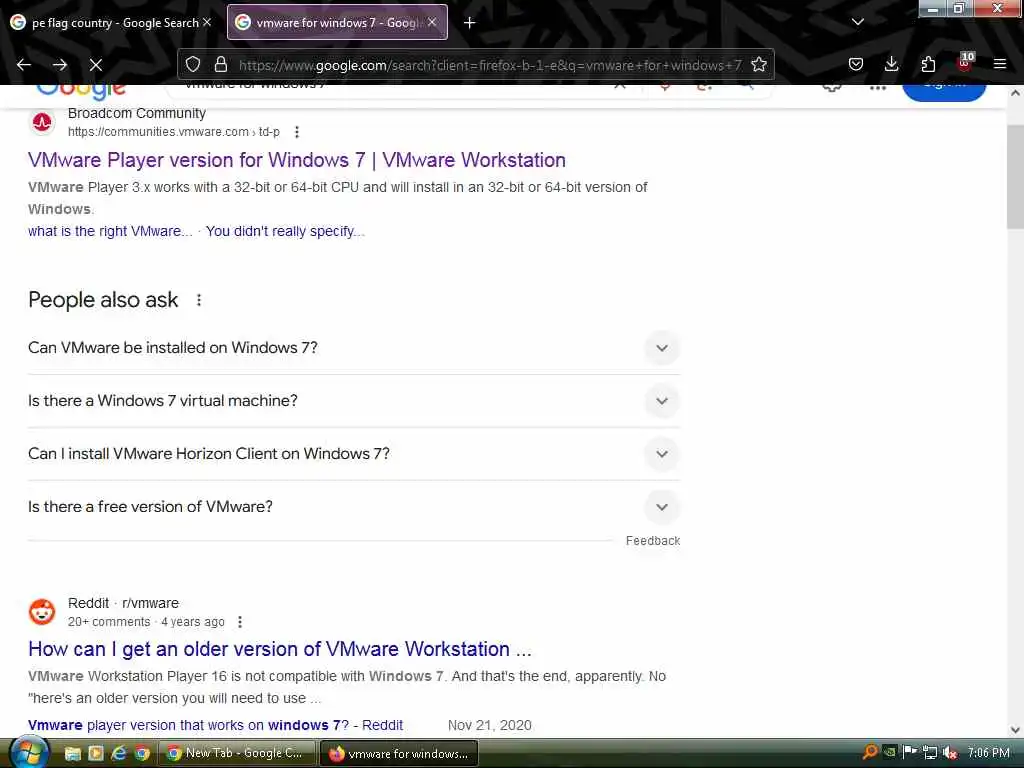Click the padlock site info icon
The image size is (1024, 768).
pyautogui.click(x=221, y=65)
